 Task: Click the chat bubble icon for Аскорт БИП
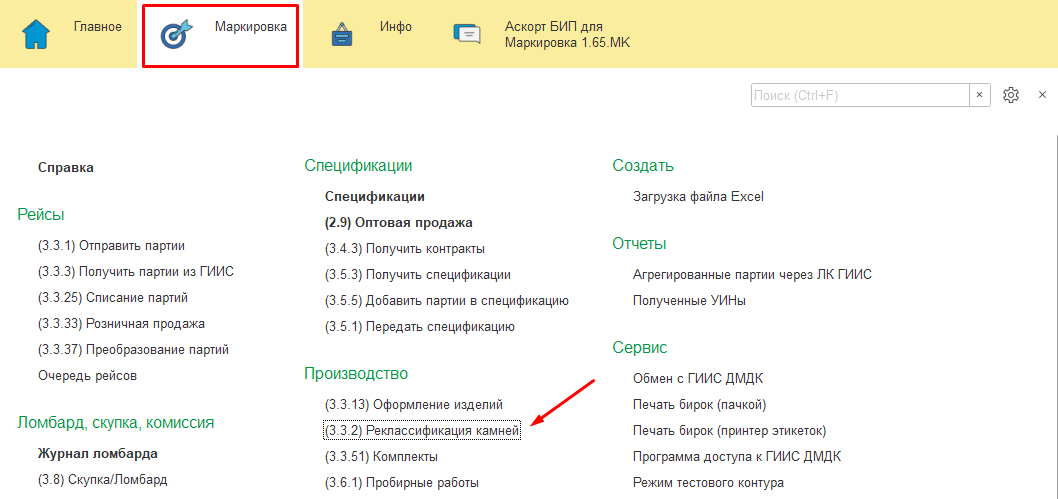click(x=468, y=34)
